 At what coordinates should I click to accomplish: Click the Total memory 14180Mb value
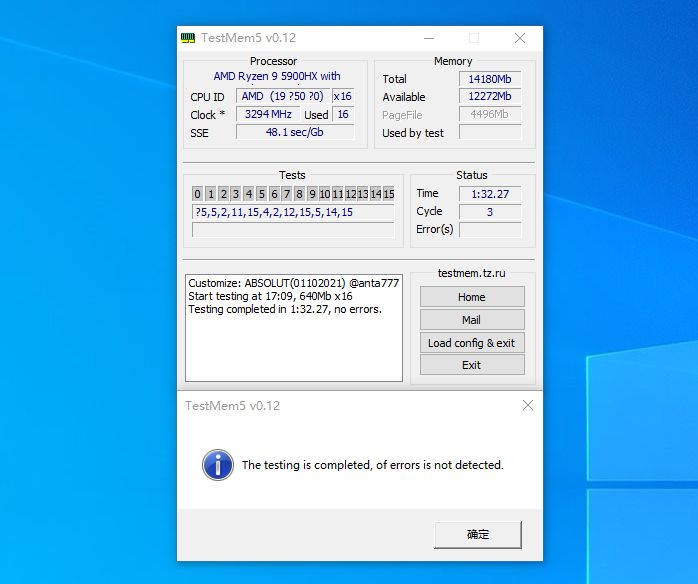click(490, 79)
